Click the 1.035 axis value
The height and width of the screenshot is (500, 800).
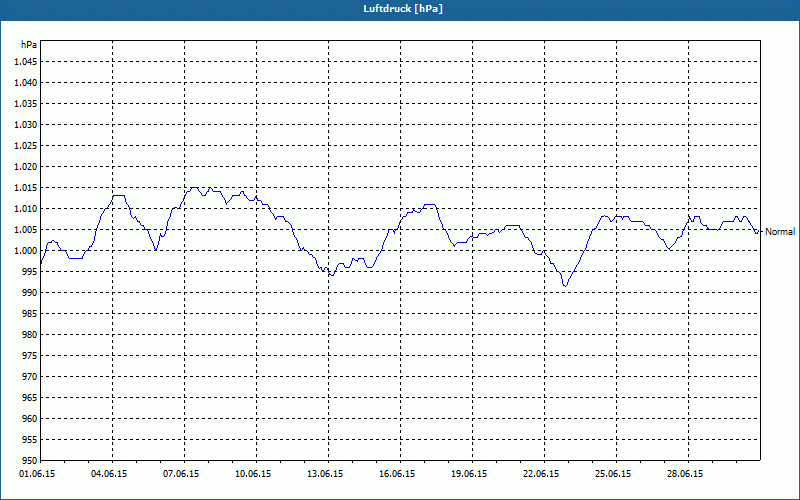tap(26, 104)
